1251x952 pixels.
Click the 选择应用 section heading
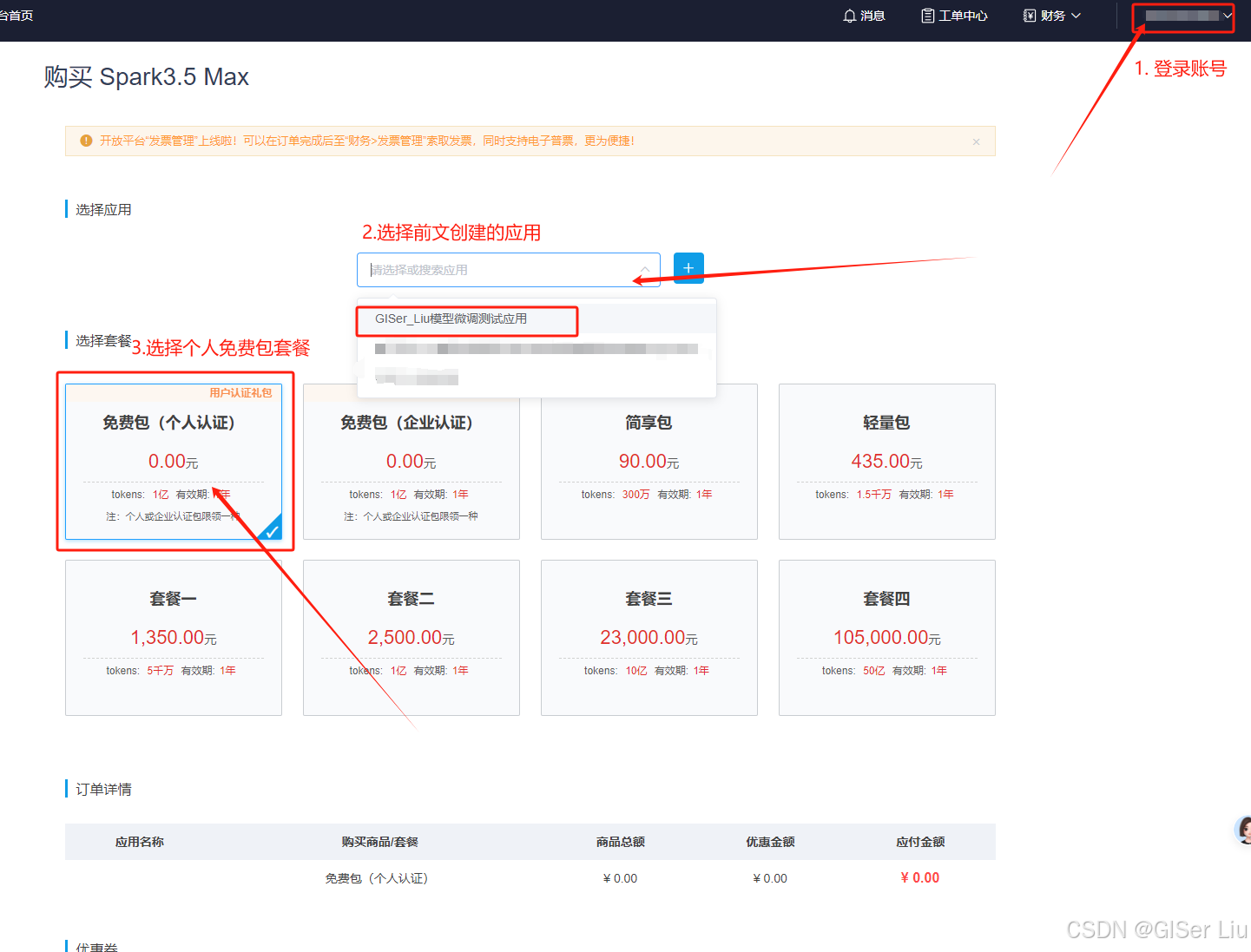point(103,209)
